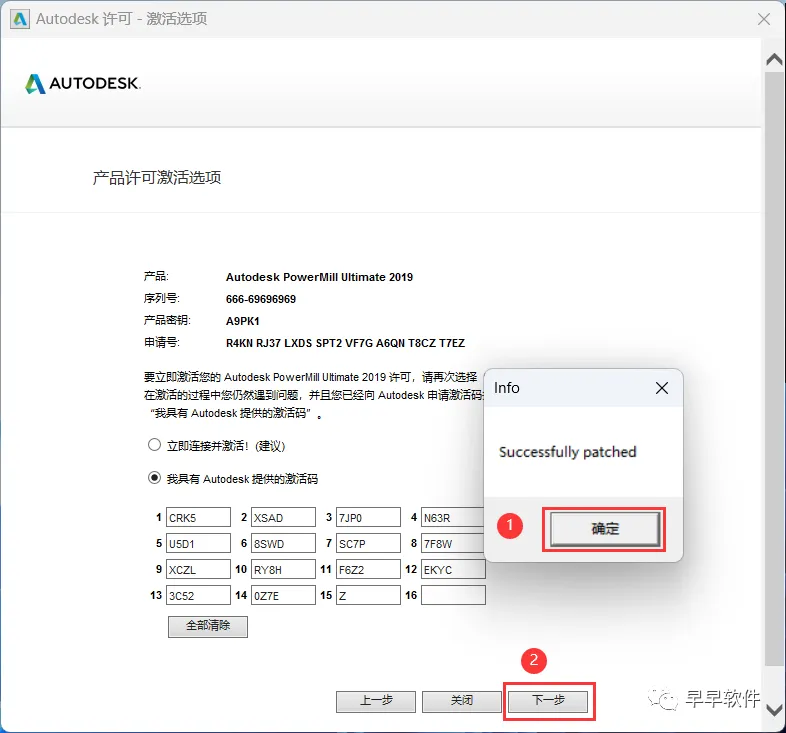Click the scrollbar up arrow
786x733 pixels.
point(774,59)
